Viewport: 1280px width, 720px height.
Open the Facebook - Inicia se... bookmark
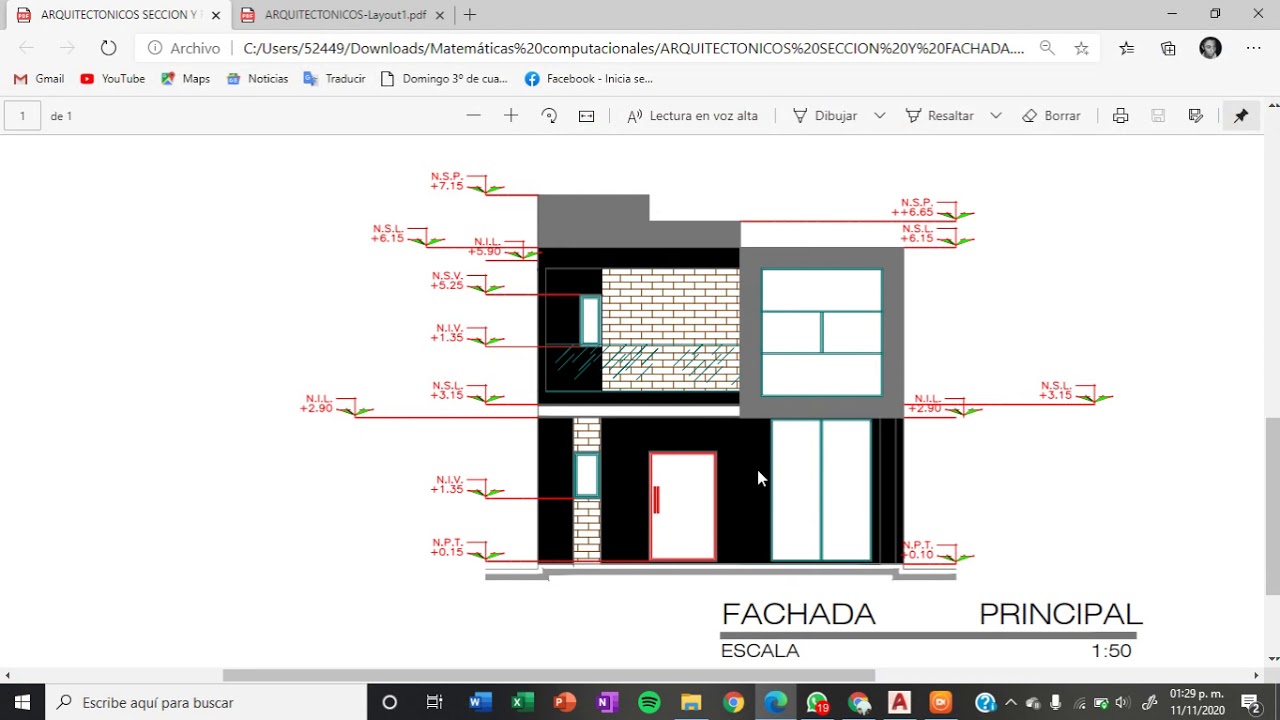(x=588, y=79)
